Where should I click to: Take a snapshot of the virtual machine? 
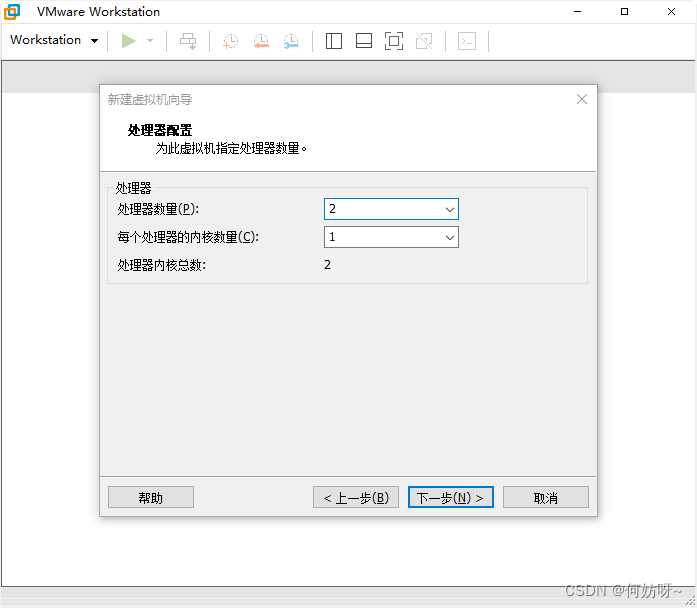[x=230, y=41]
